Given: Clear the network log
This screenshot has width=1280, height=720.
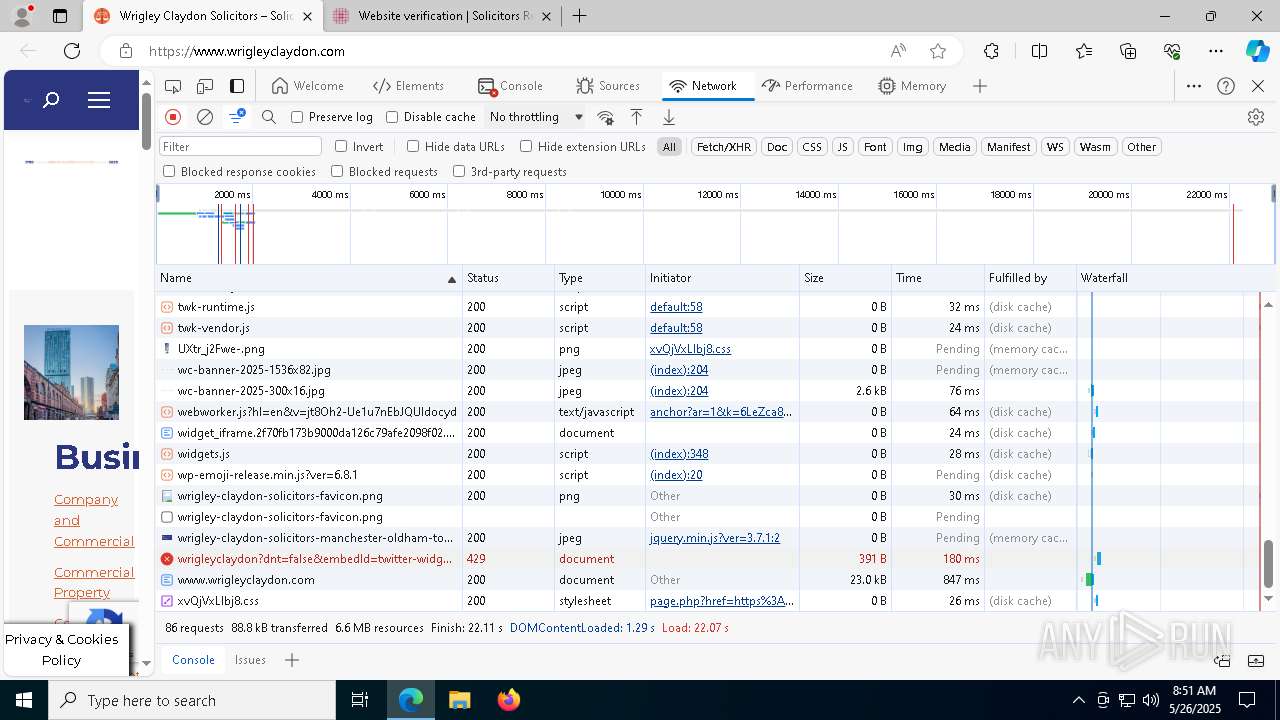Looking at the screenshot, I should coord(205,117).
